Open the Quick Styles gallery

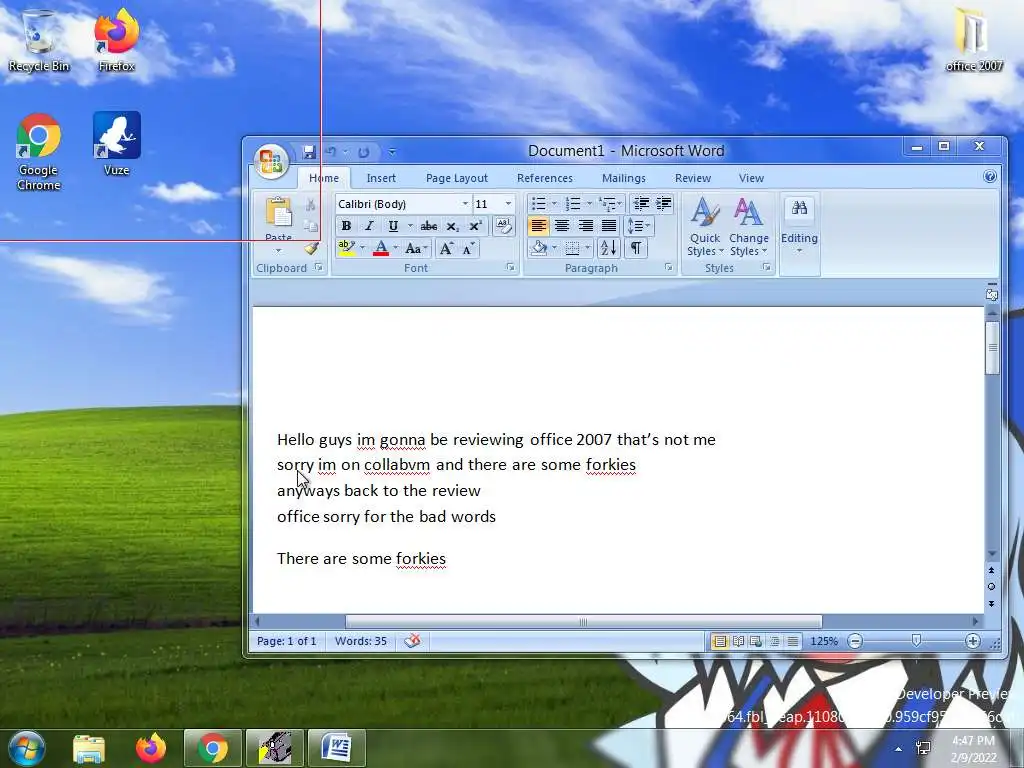(x=705, y=226)
